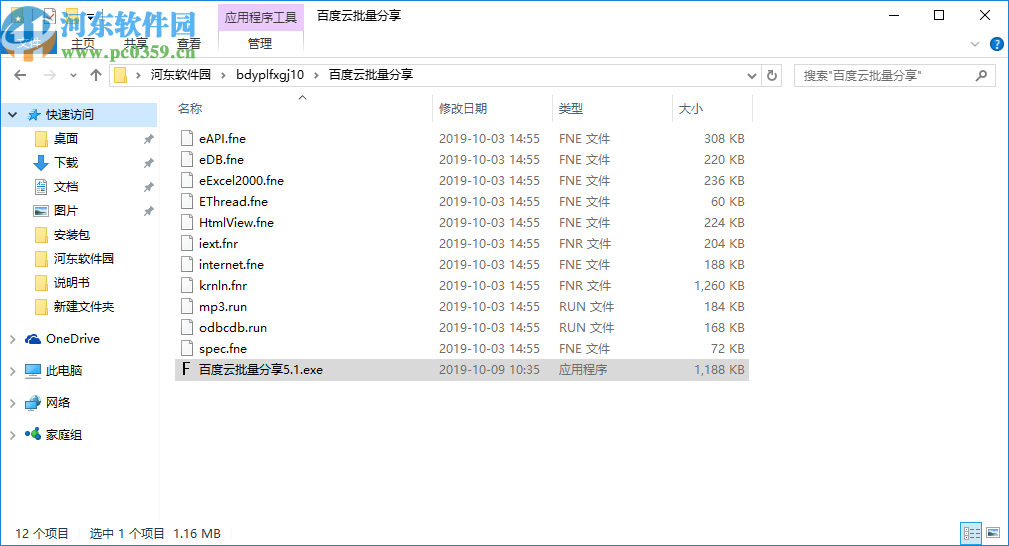Sort files by 类型 column

click(571, 108)
